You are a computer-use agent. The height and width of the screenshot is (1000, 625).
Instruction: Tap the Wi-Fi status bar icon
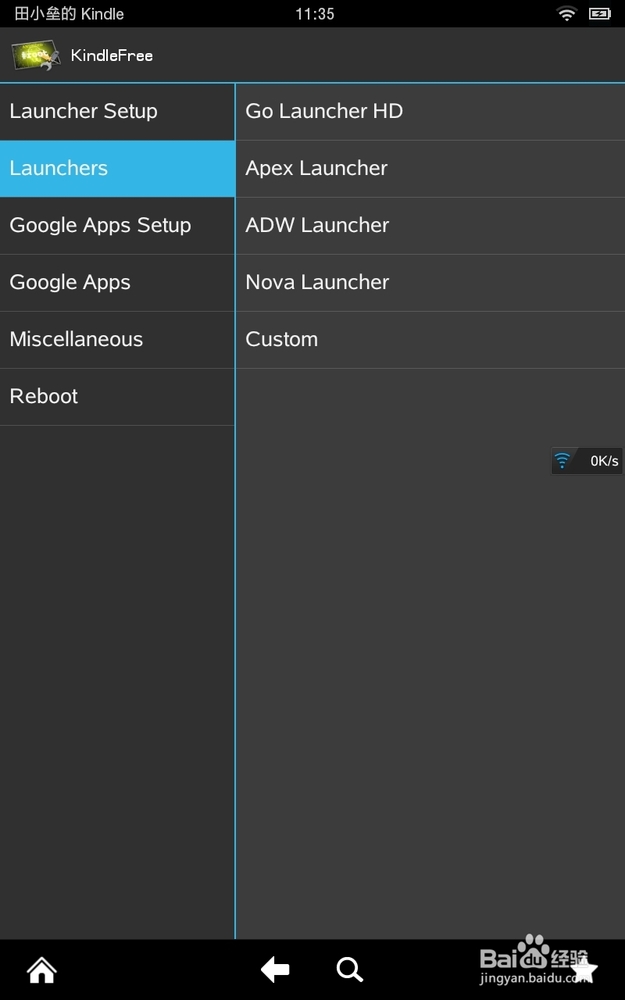point(567,14)
